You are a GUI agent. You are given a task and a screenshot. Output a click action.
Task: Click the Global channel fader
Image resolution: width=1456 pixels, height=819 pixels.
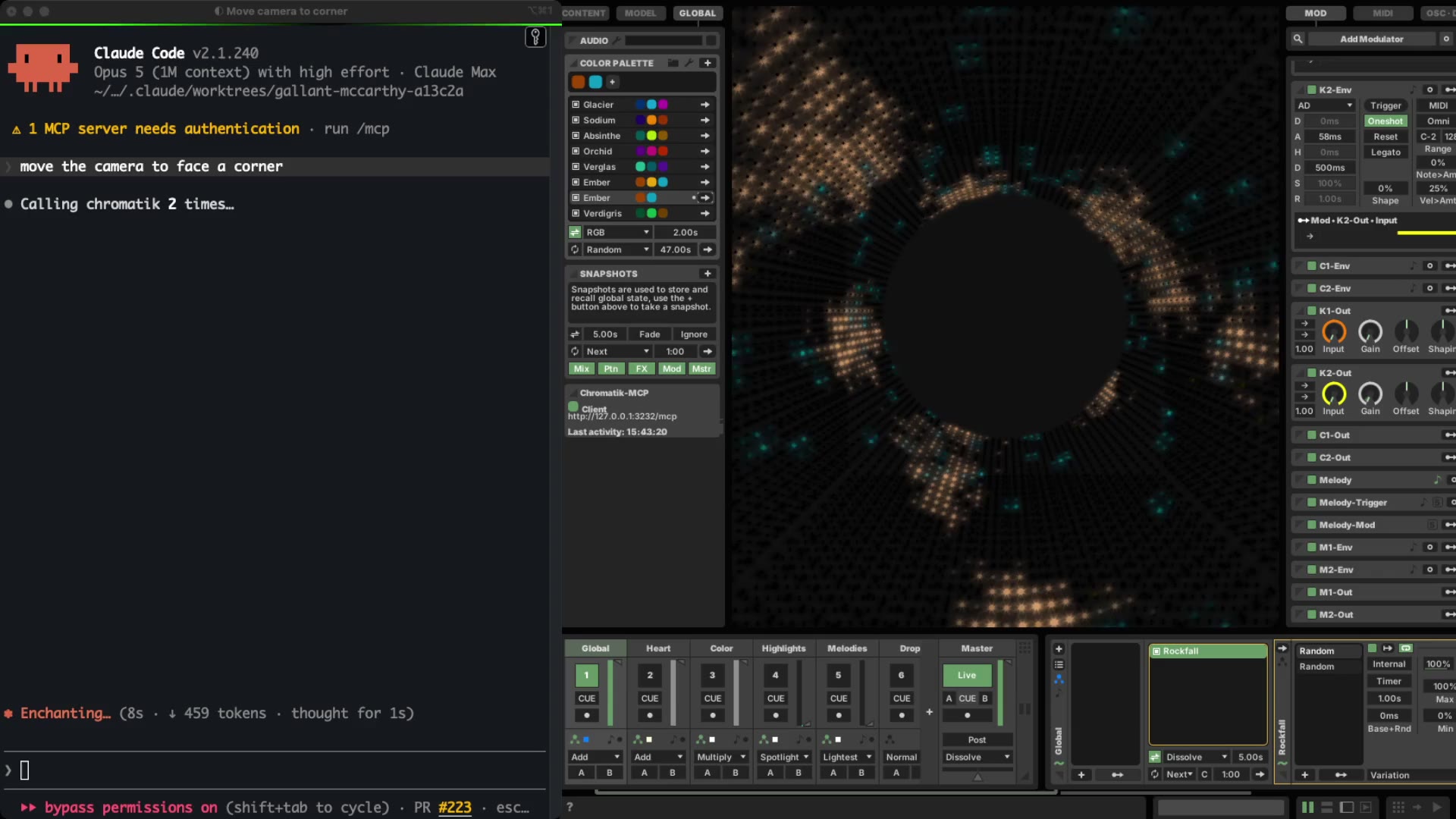(x=610, y=693)
